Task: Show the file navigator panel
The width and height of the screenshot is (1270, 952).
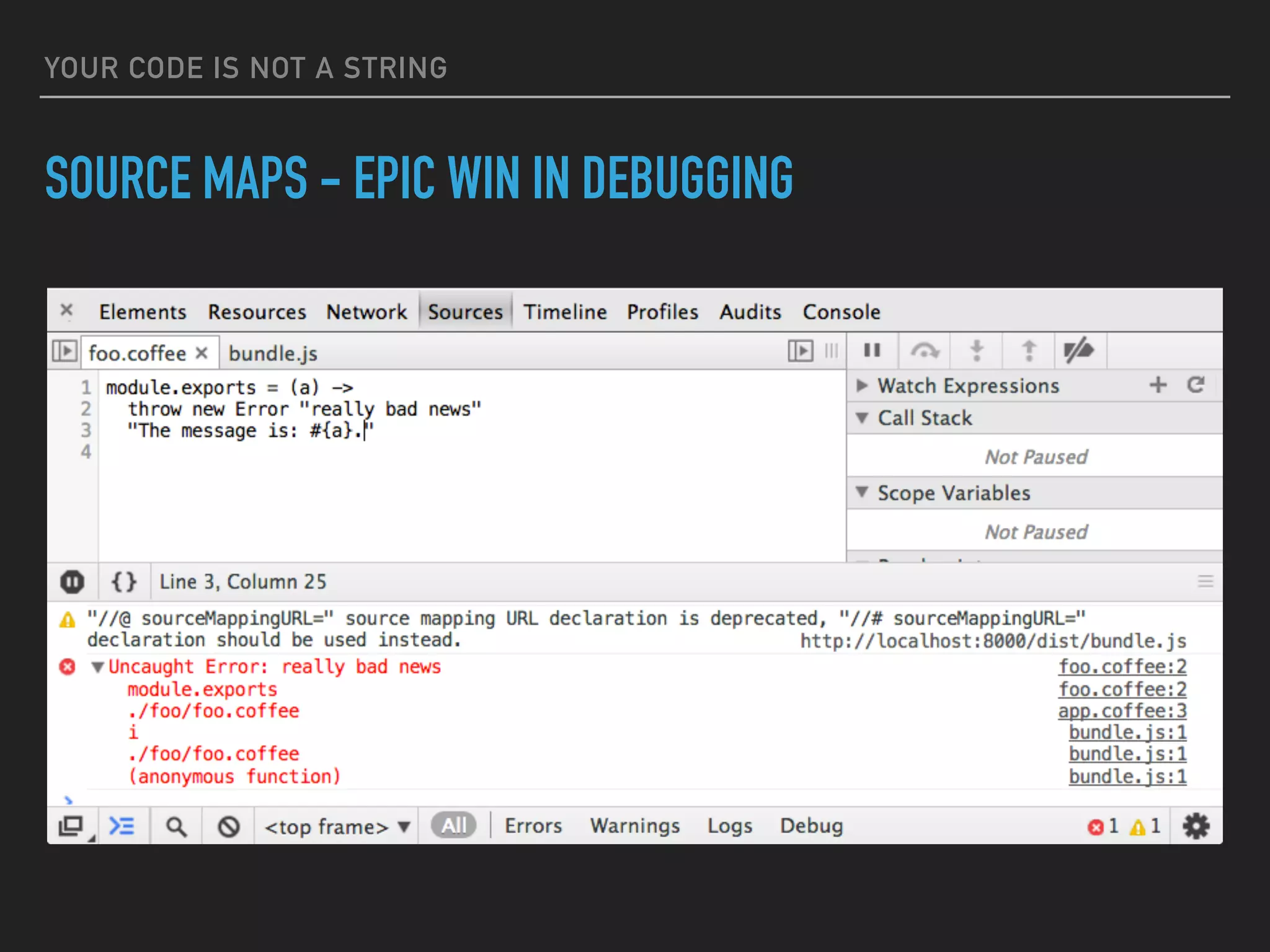Action: (64, 351)
